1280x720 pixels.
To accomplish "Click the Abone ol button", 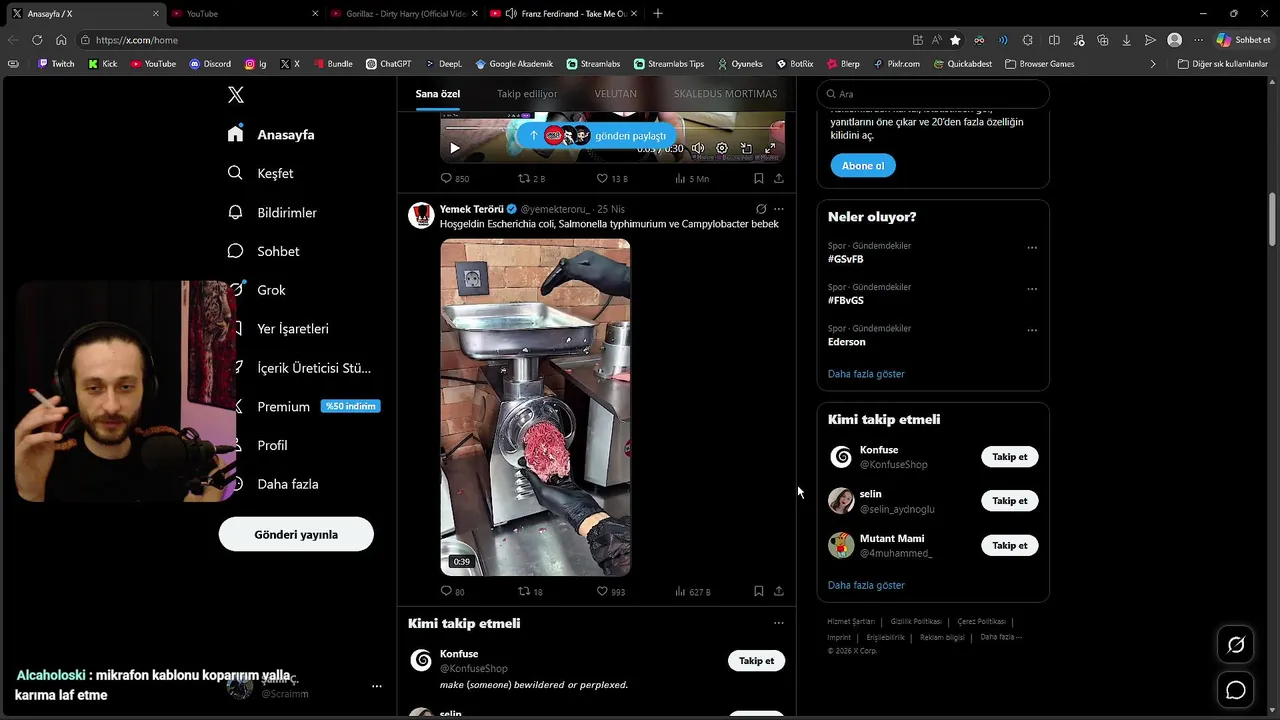I will coord(863,165).
